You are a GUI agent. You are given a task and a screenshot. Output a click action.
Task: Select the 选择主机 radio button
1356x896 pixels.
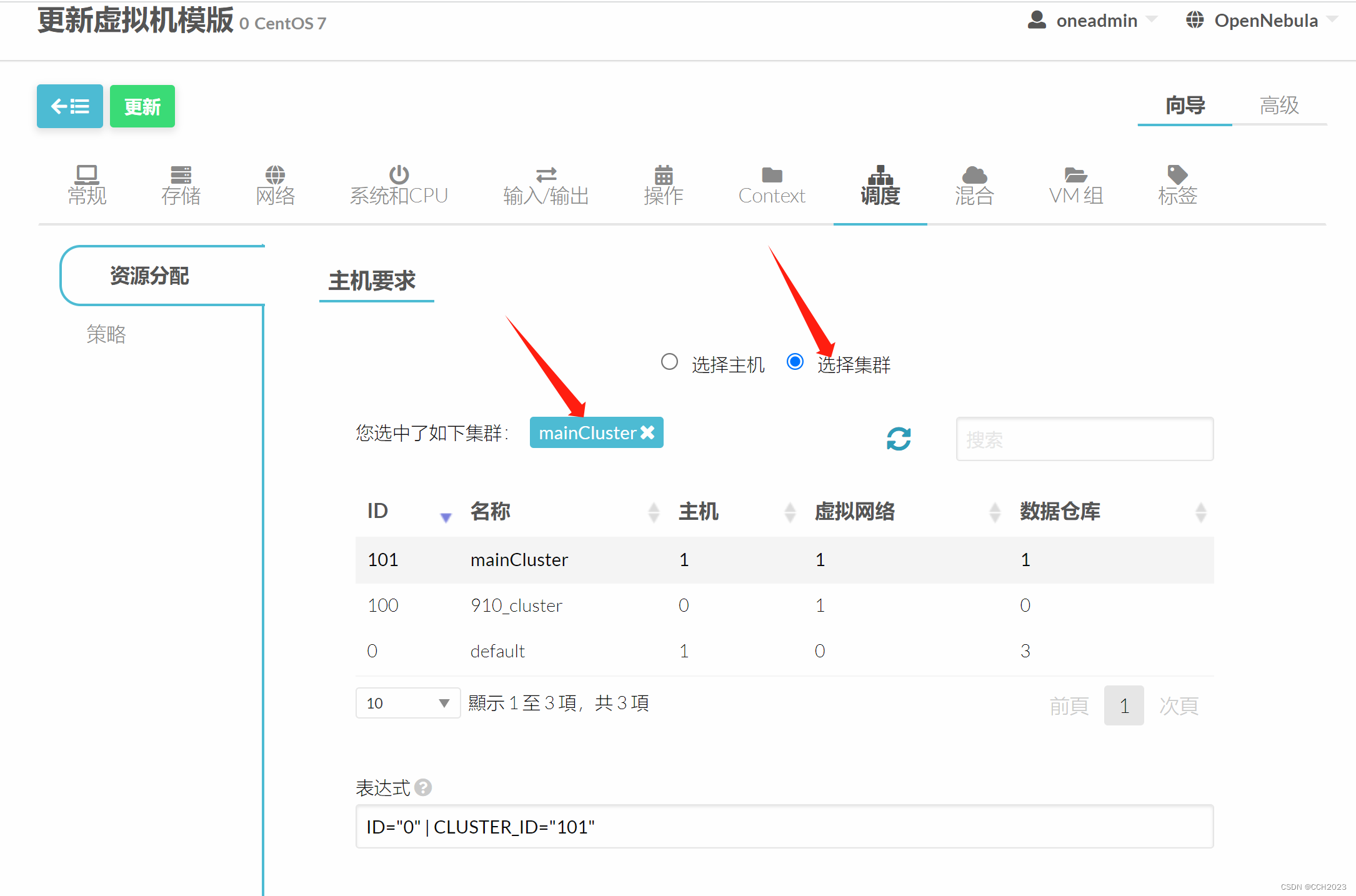669,362
